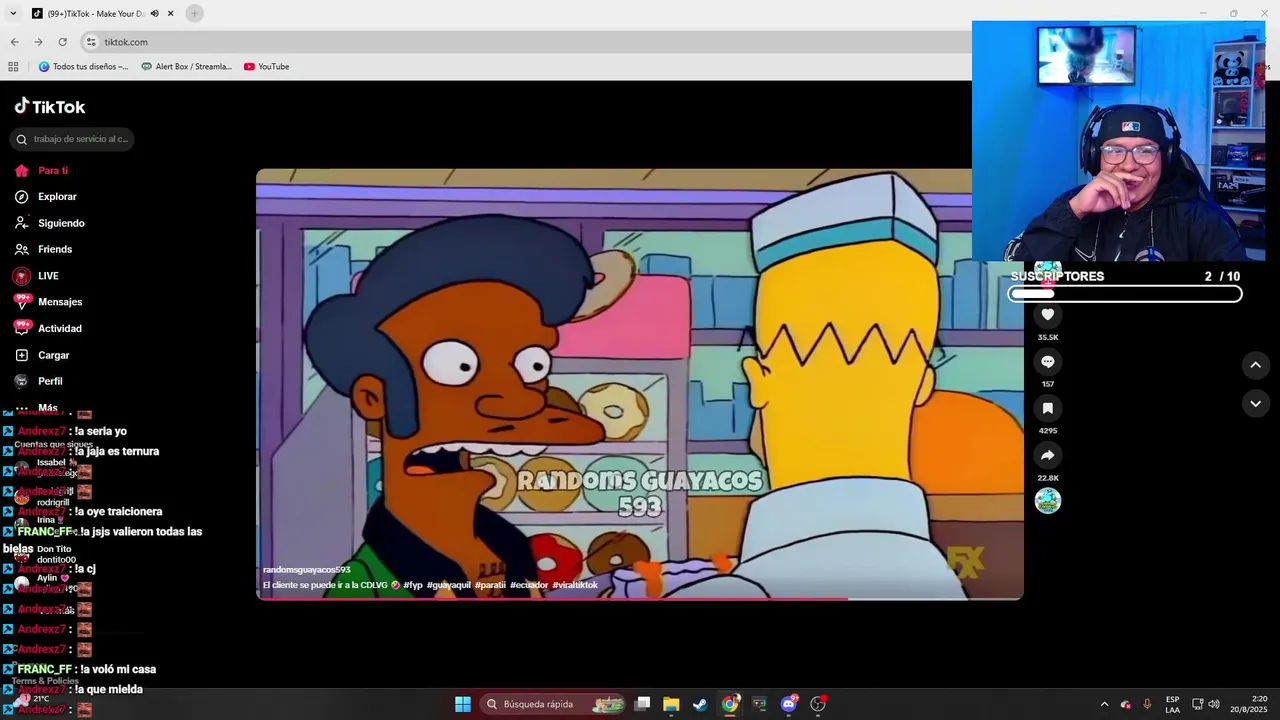Open ESP LAA language switcher
Image resolution: width=1280 pixels, height=720 pixels.
click(x=1172, y=704)
